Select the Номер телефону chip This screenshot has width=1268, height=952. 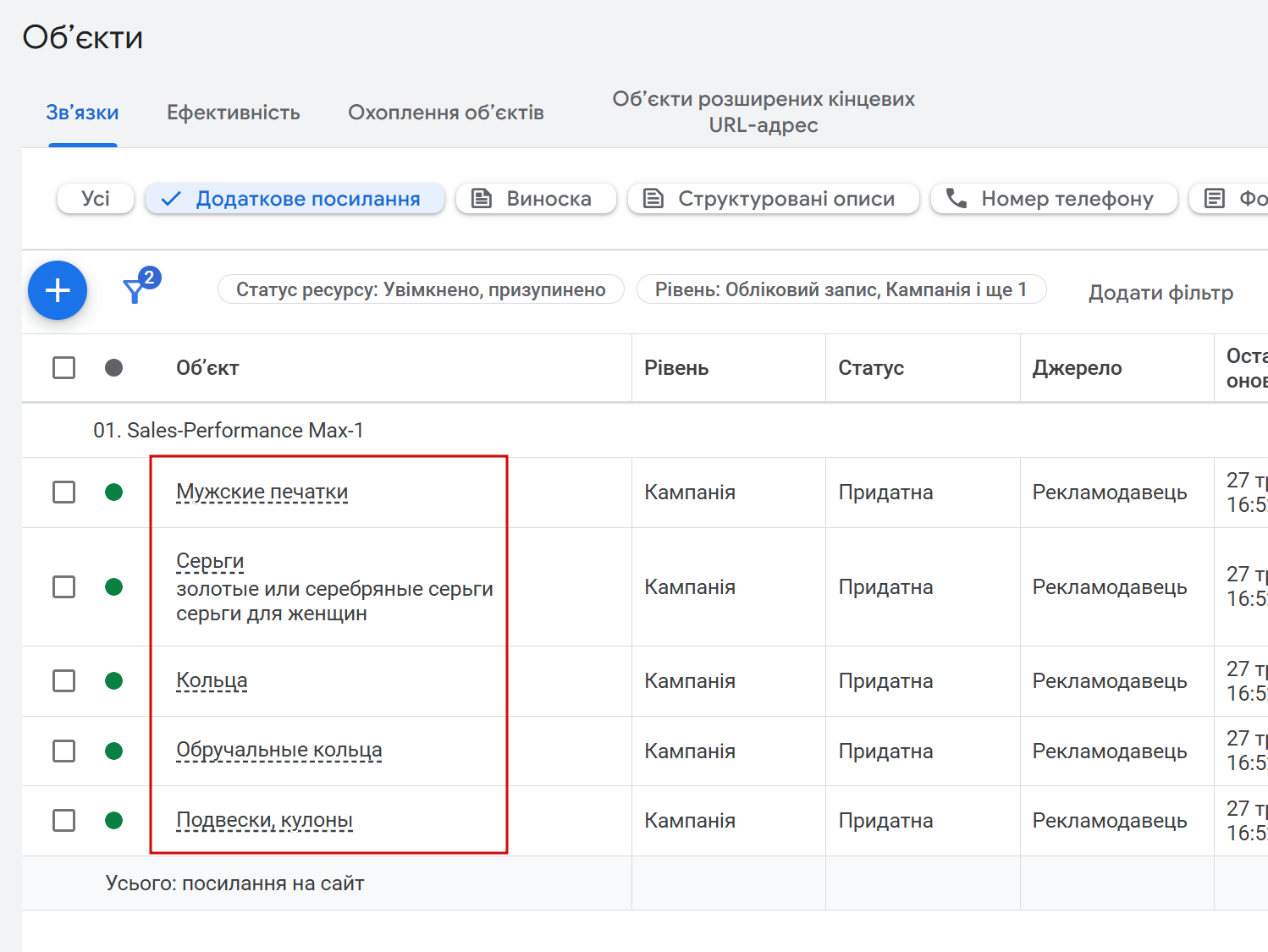pyautogui.click(x=1053, y=199)
